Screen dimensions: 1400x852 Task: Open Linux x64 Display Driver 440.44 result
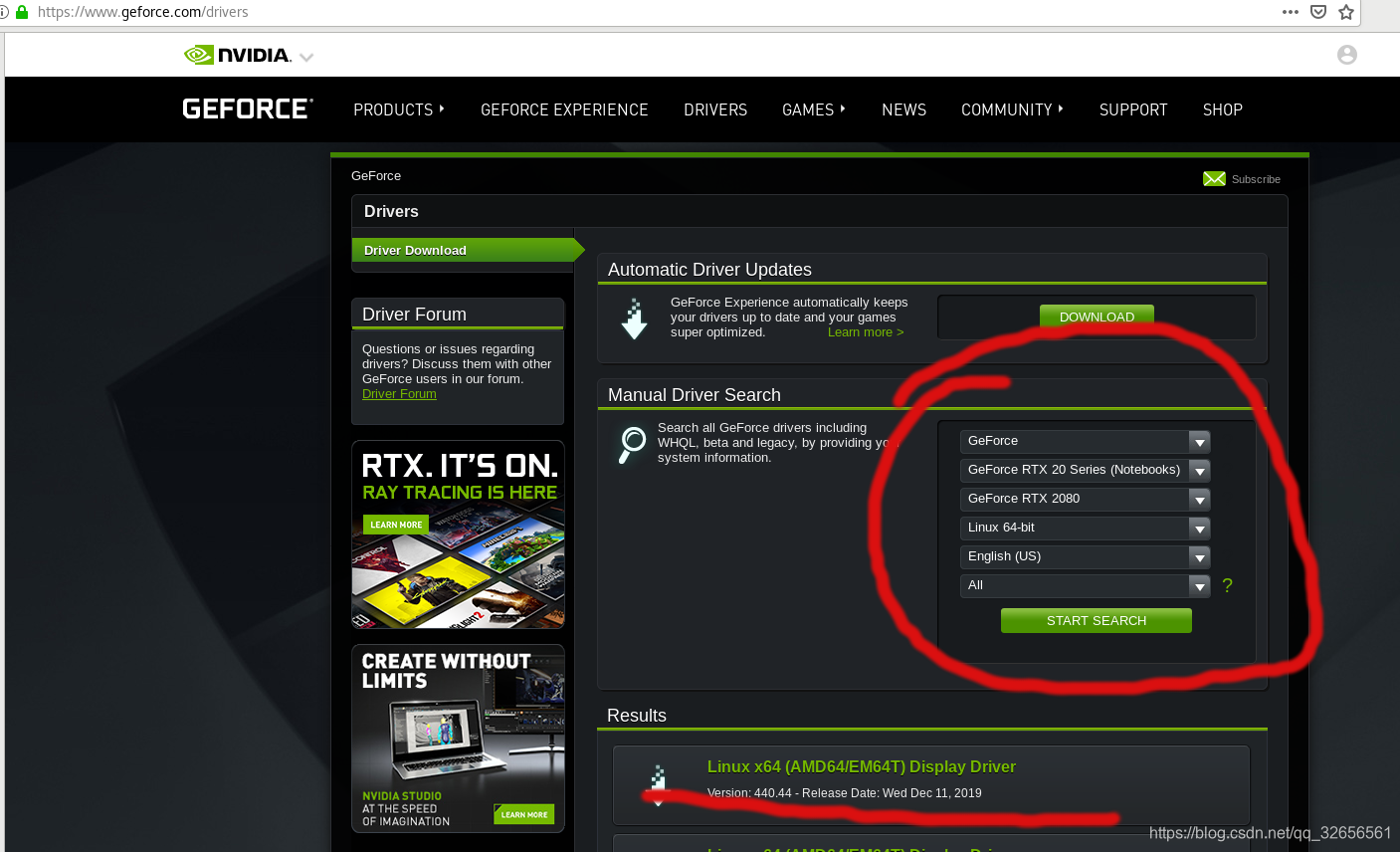(862, 766)
